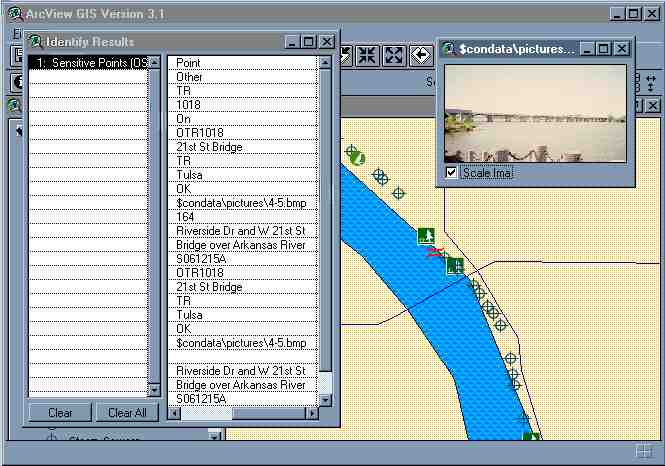Minimize the Identify Results window
This screenshot has width=665, height=466.
pyautogui.click(x=292, y=42)
